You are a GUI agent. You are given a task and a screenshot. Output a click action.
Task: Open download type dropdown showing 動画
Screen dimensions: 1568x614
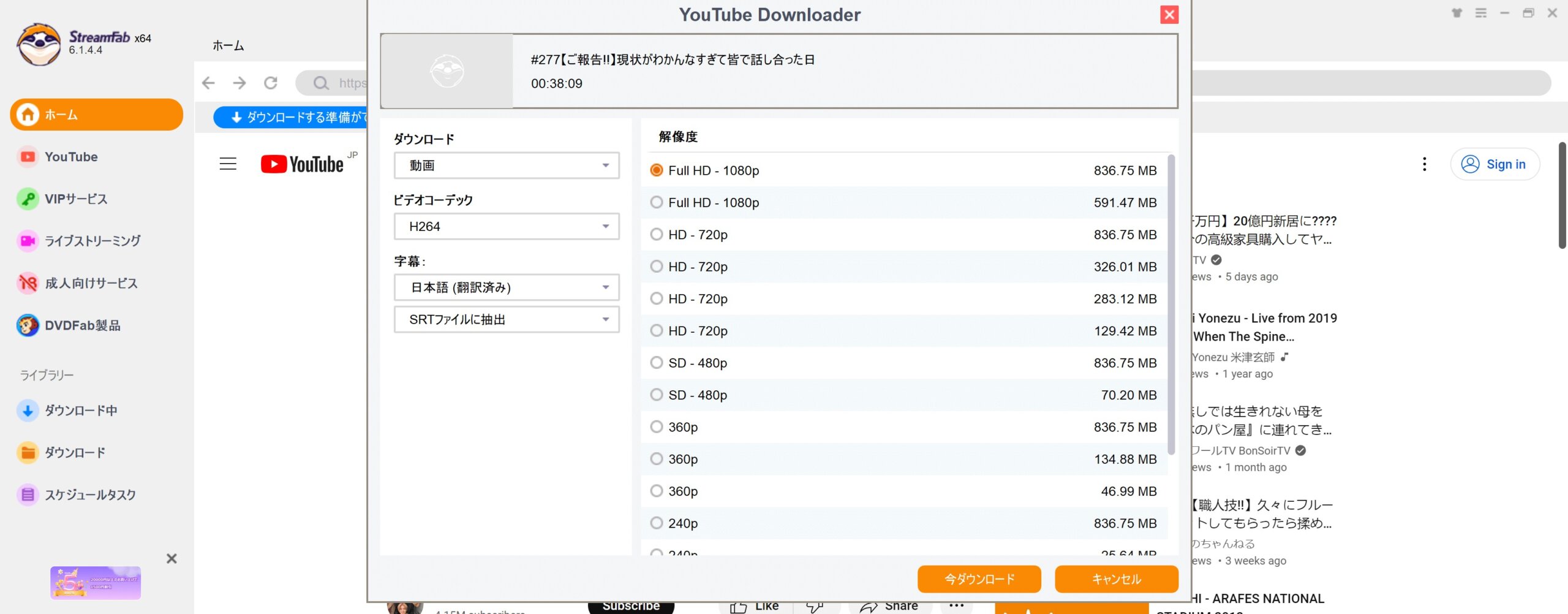coord(507,165)
